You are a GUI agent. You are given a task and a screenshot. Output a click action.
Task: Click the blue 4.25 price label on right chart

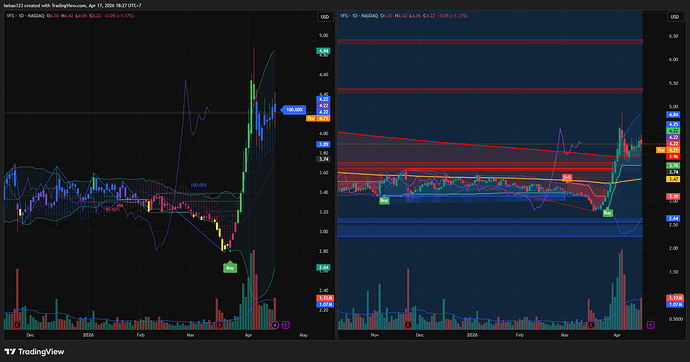point(674,124)
